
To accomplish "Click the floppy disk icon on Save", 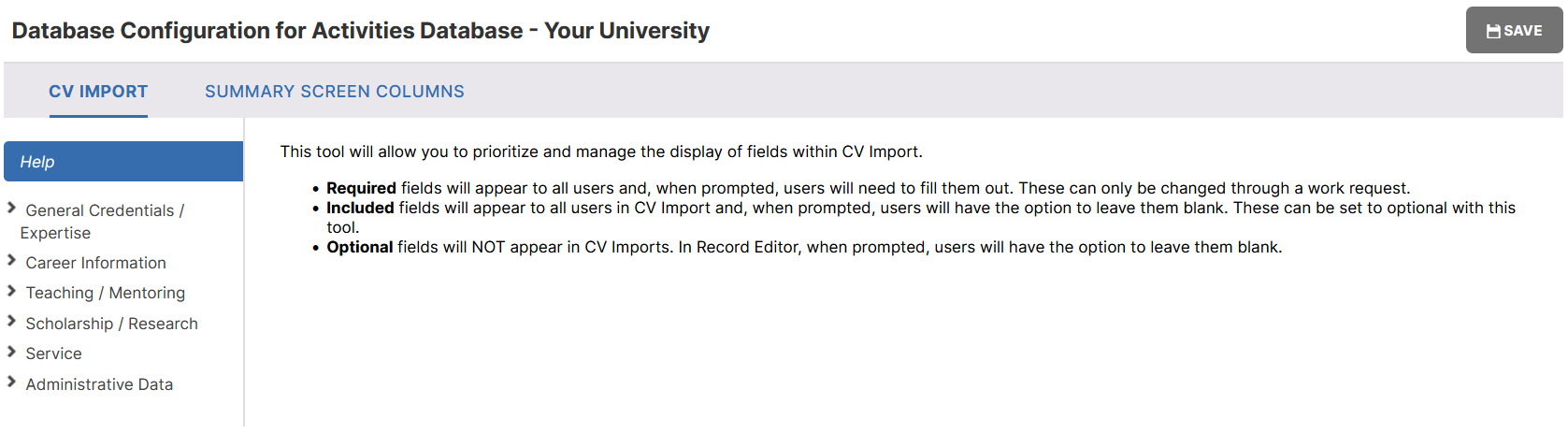I will point(1493,31).
